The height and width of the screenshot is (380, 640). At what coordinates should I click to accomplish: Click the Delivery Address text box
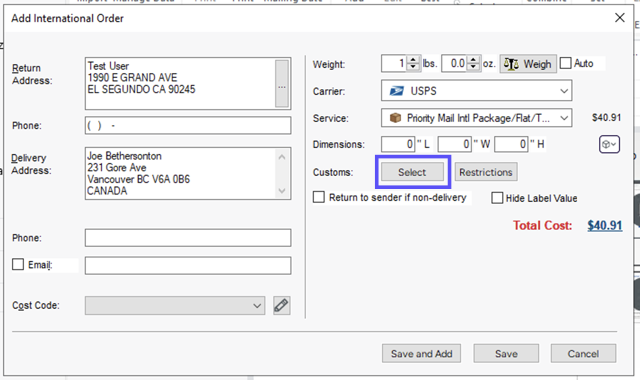[188, 173]
